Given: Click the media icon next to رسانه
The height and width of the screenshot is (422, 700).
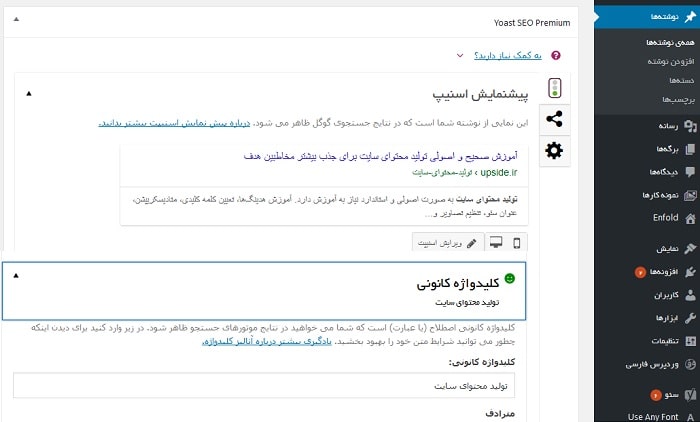Looking at the screenshot, I should (x=690, y=126).
